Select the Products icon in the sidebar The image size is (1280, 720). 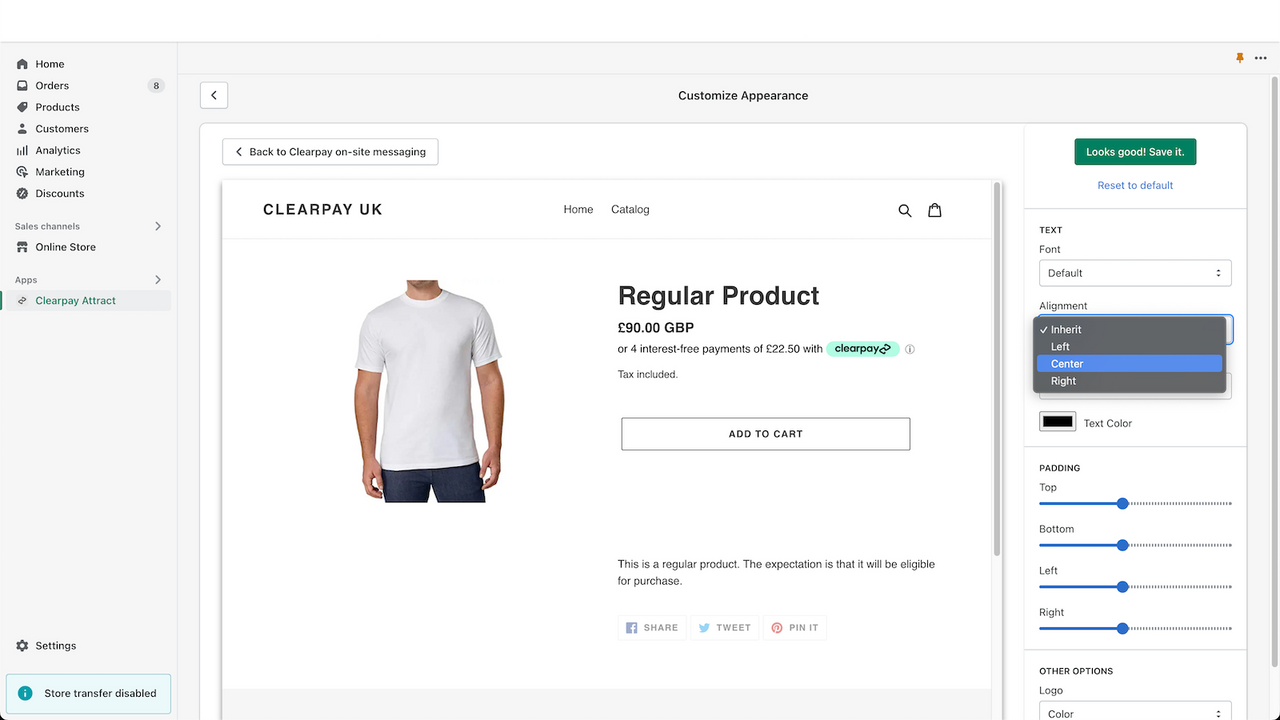coord(22,107)
